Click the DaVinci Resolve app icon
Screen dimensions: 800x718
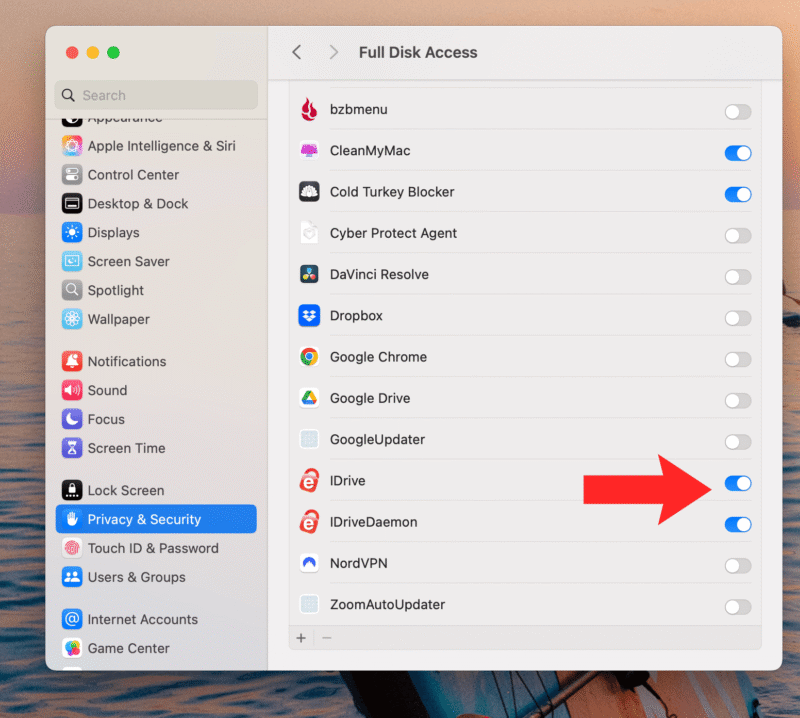(309, 275)
